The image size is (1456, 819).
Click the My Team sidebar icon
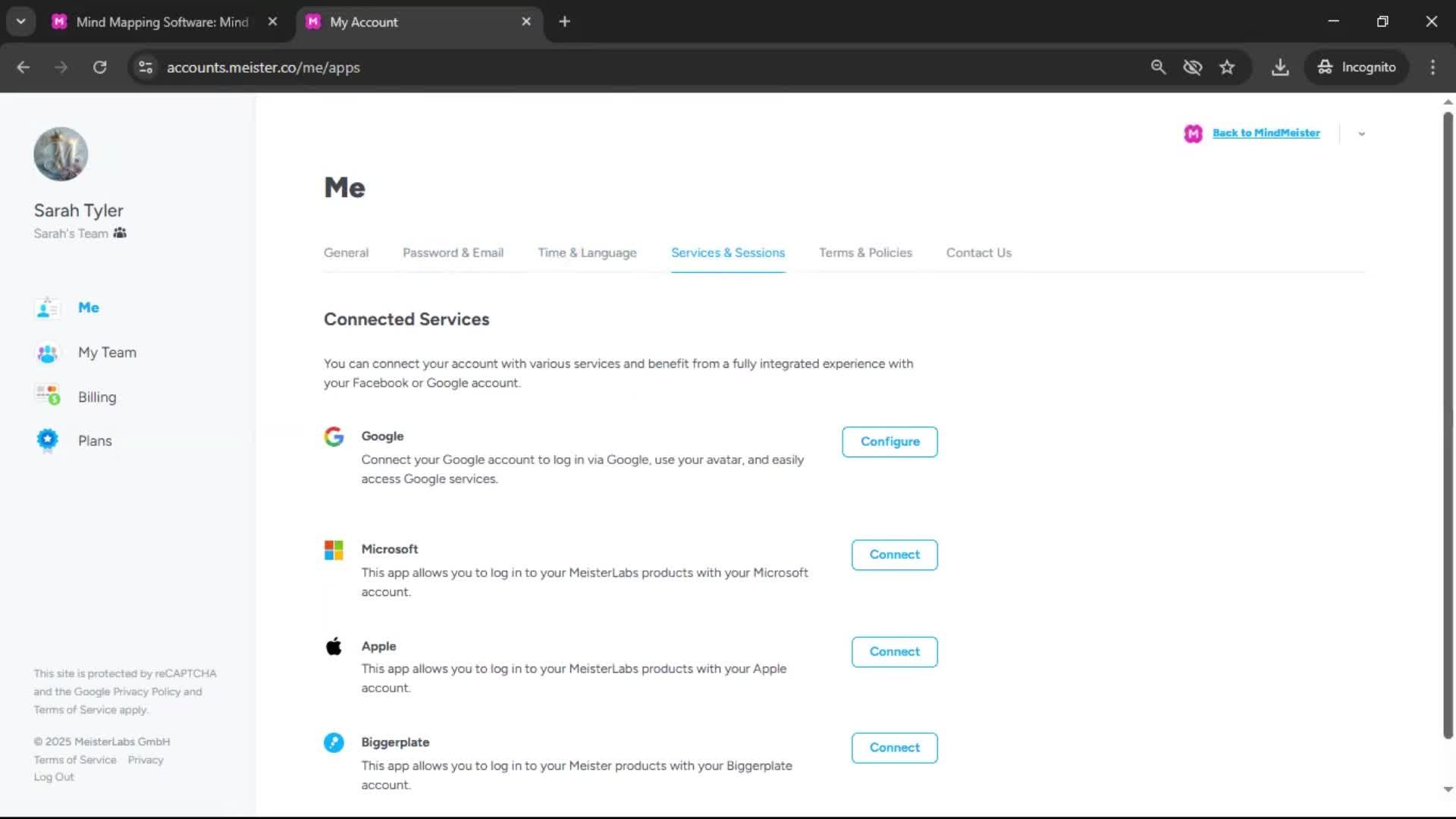[47, 353]
